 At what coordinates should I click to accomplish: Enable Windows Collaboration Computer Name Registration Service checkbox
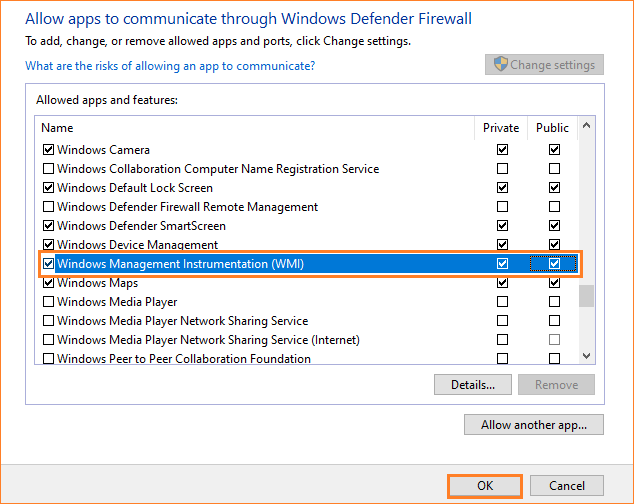pos(49,168)
